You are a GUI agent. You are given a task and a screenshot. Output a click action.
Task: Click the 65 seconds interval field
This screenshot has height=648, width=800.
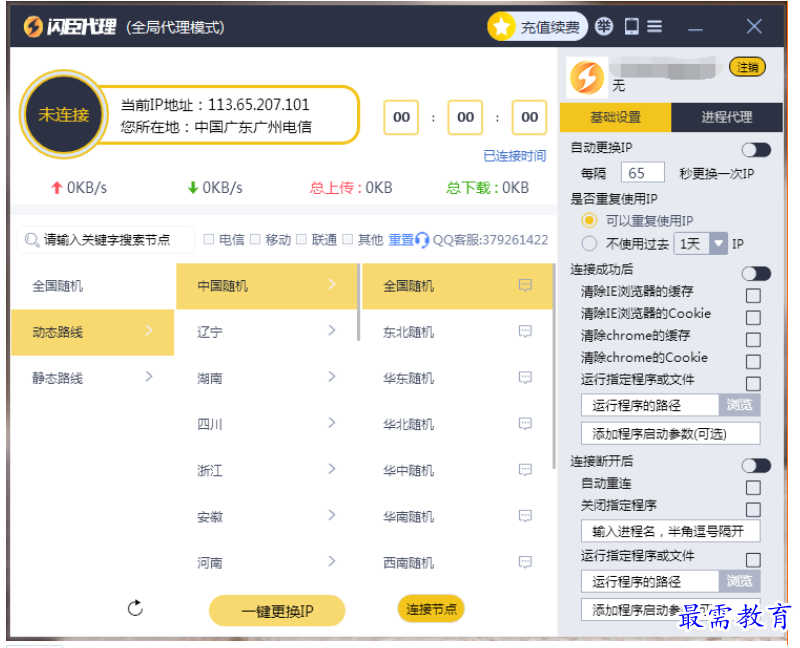click(642, 172)
